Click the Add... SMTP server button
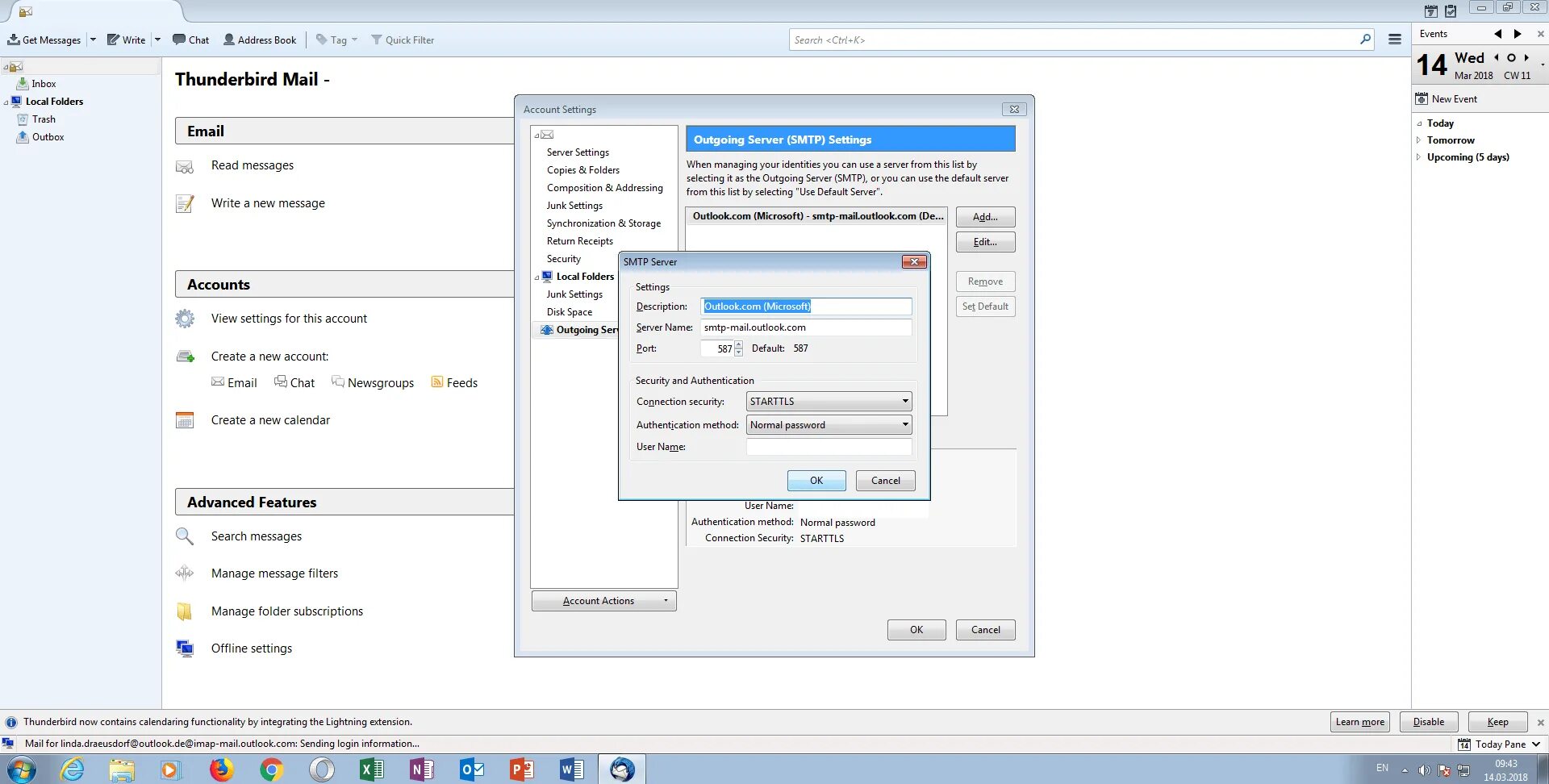 coord(985,217)
